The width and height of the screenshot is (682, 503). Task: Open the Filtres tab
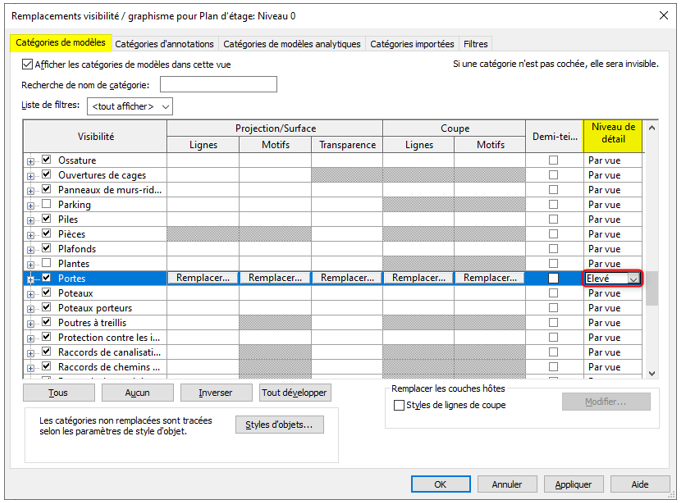coord(475,44)
